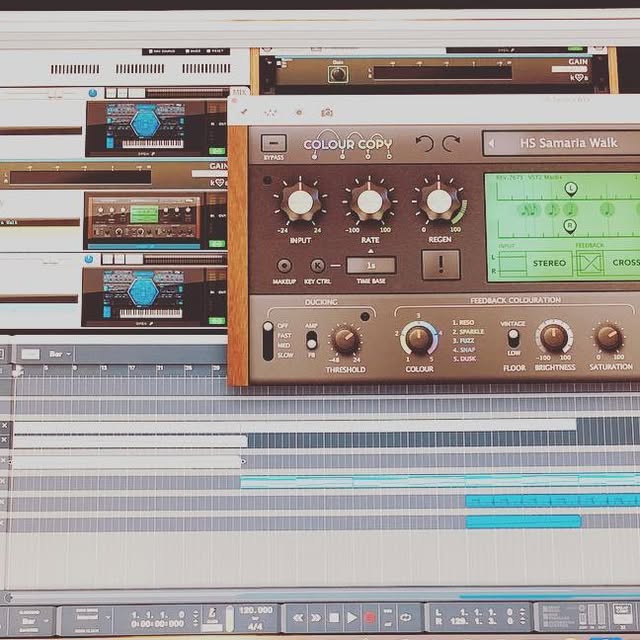Select colour type 2. Sparkle
The width and height of the screenshot is (640, 640).
point(468,331)
